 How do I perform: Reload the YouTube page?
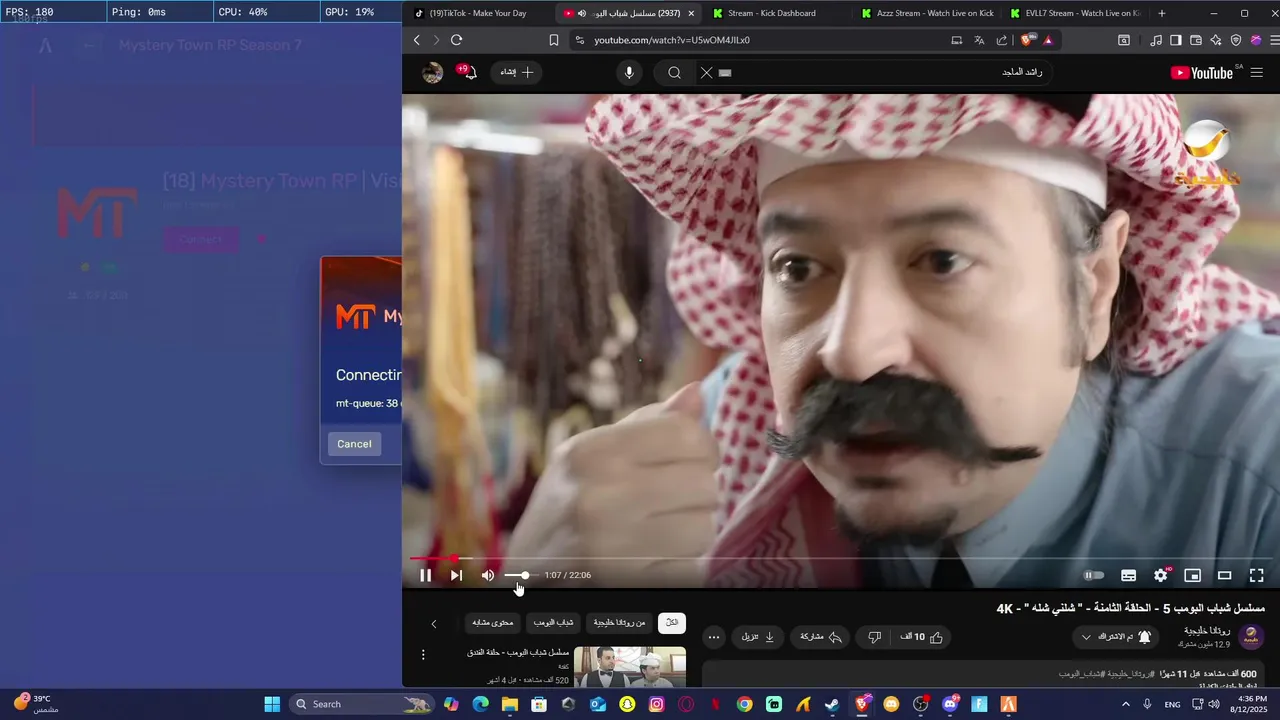coord(456,40)
